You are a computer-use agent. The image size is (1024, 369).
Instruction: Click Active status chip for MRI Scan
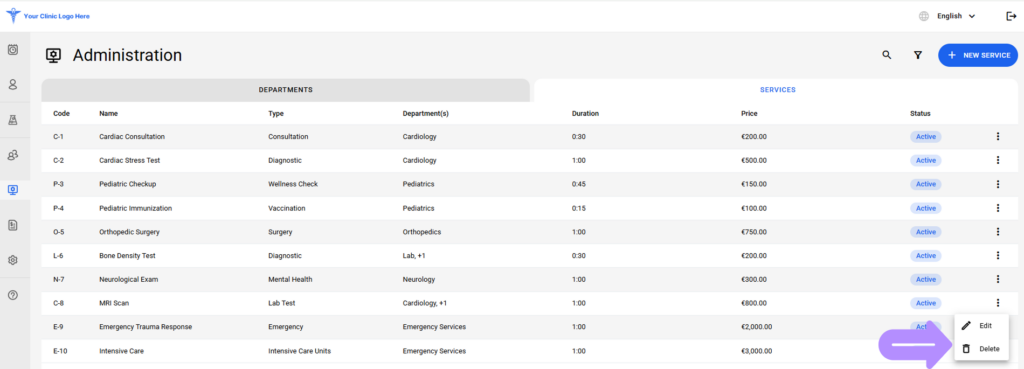point(926,302)
